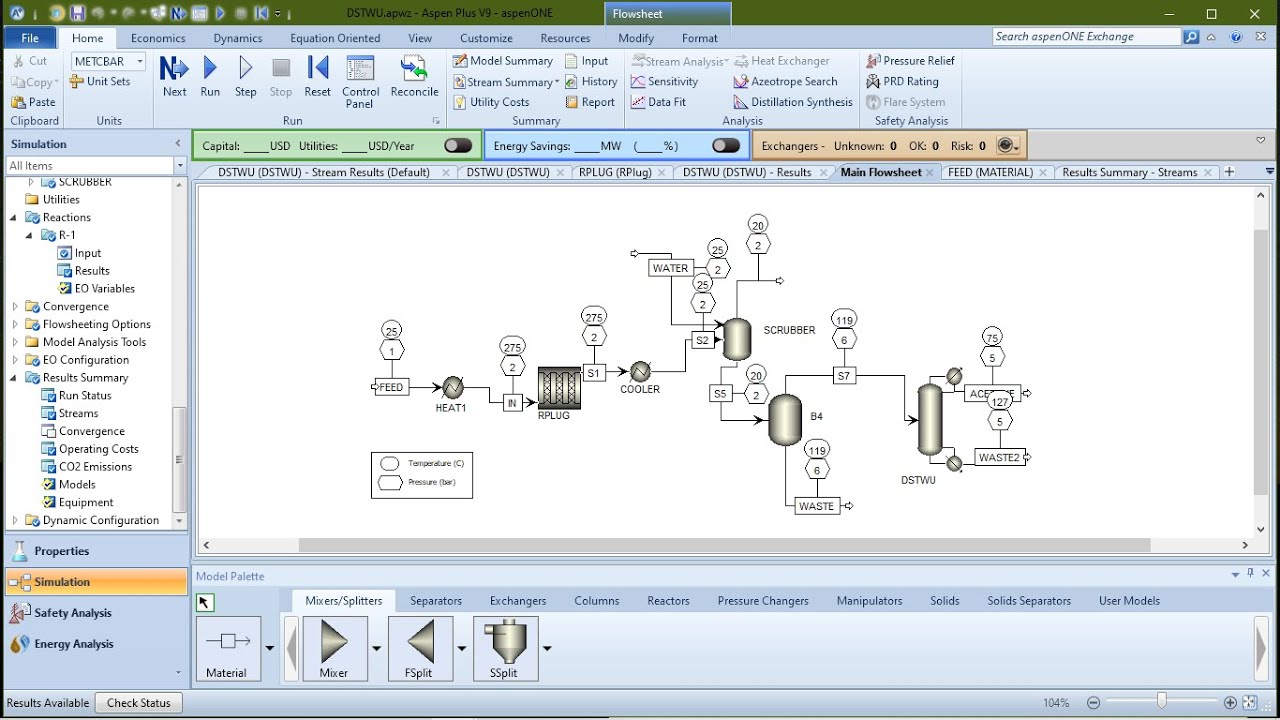
Task: Click the Next run button
Action: point(174,77)
